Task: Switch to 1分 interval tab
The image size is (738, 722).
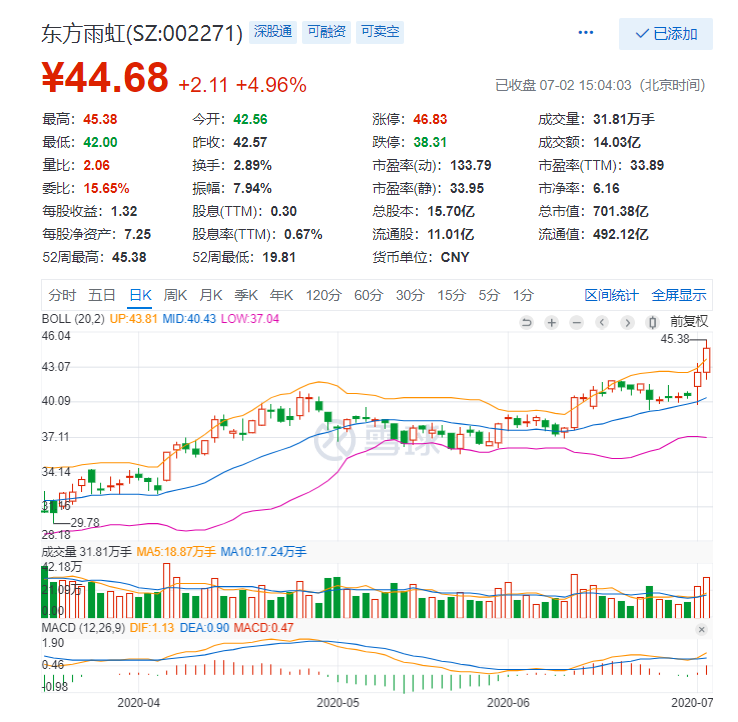Action: 523,295
